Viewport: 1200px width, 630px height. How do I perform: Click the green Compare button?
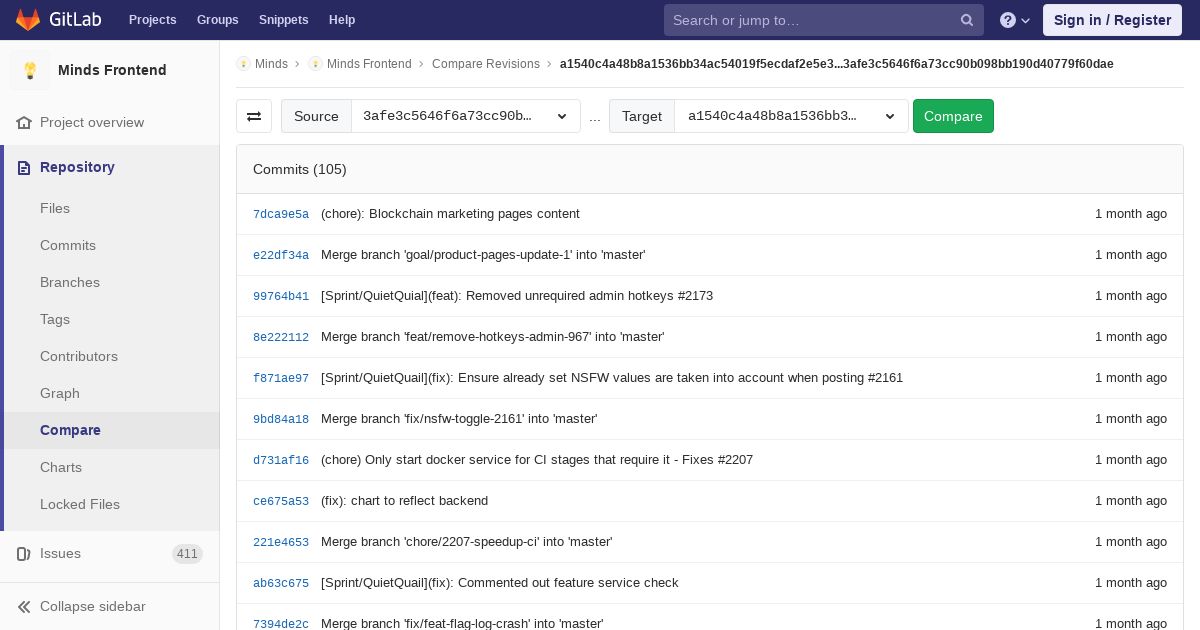coord(953,116)
